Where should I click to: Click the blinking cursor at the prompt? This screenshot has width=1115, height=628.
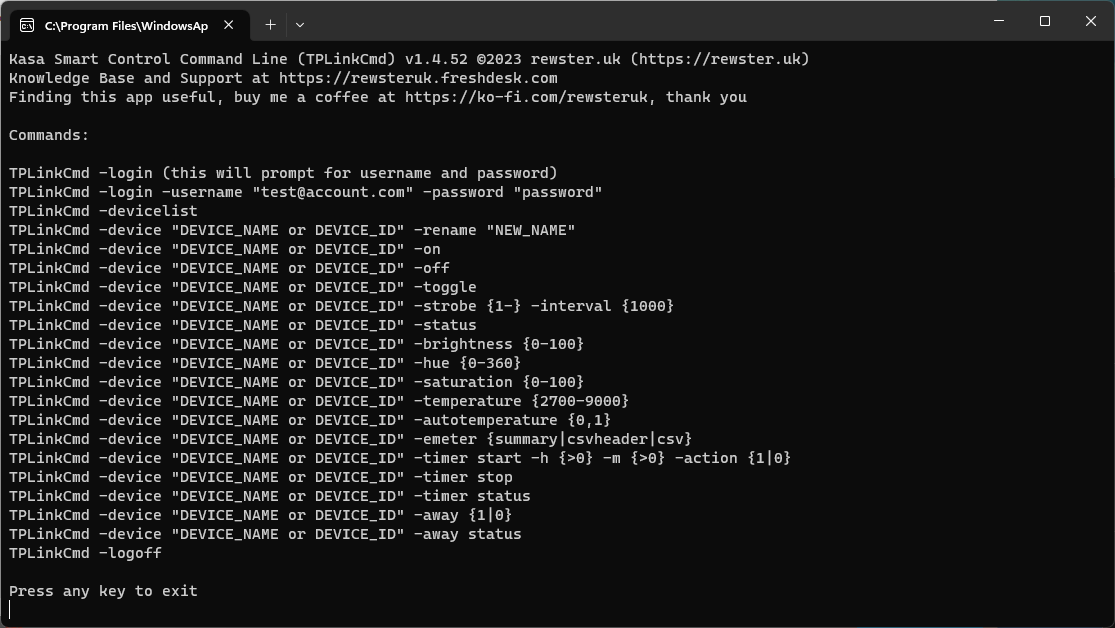click(12, 608)
